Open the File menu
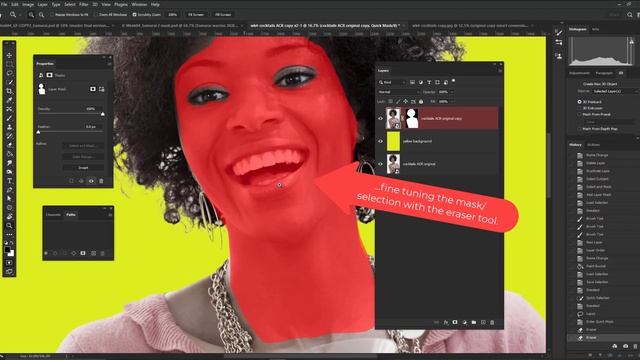The image size is (640, 360). click(x=4, y=4)
